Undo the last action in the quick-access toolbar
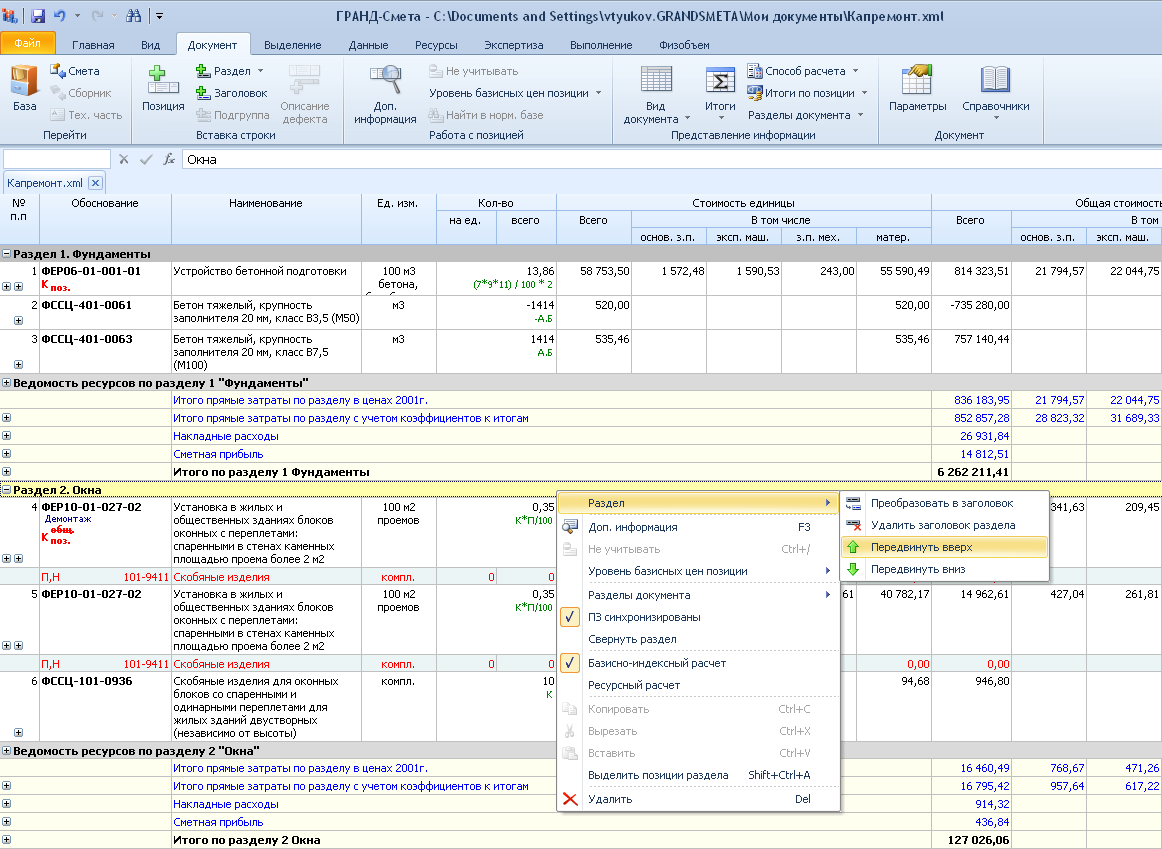Viewport: 1162px width, 849px height. pos(60,16)
